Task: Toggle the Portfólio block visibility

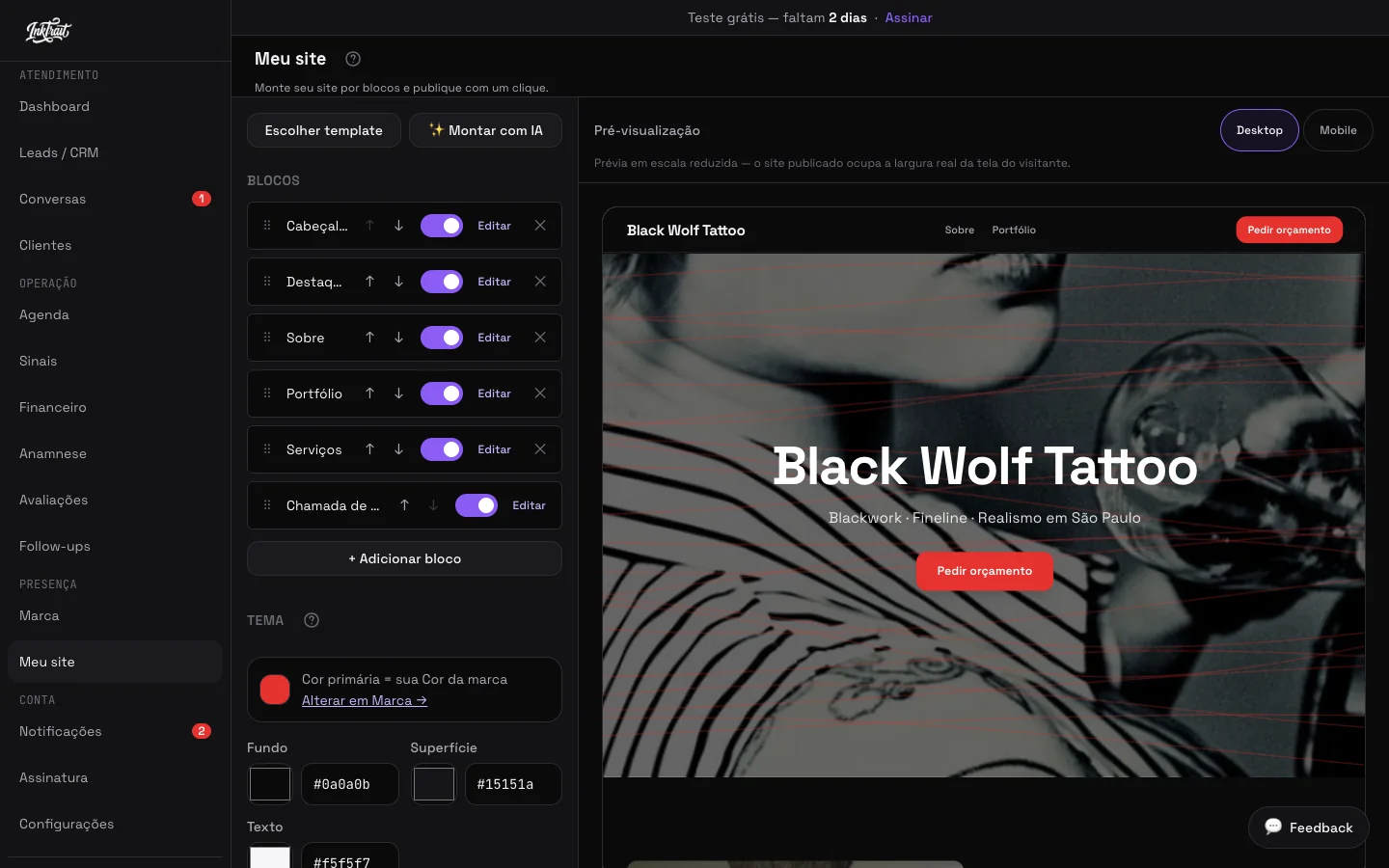Action: coord(442,393)
